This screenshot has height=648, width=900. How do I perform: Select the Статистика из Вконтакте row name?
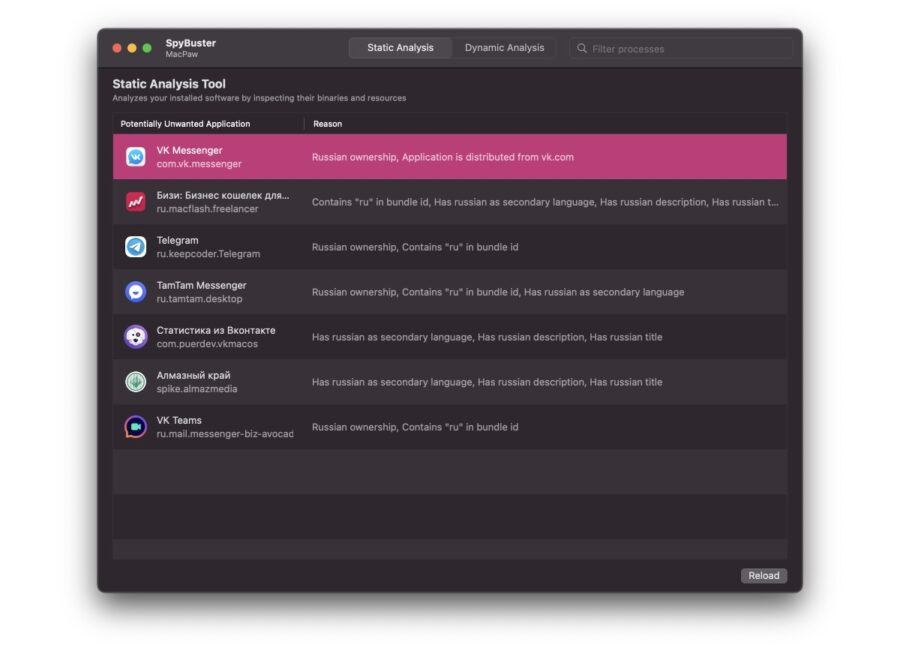[216, 330]
